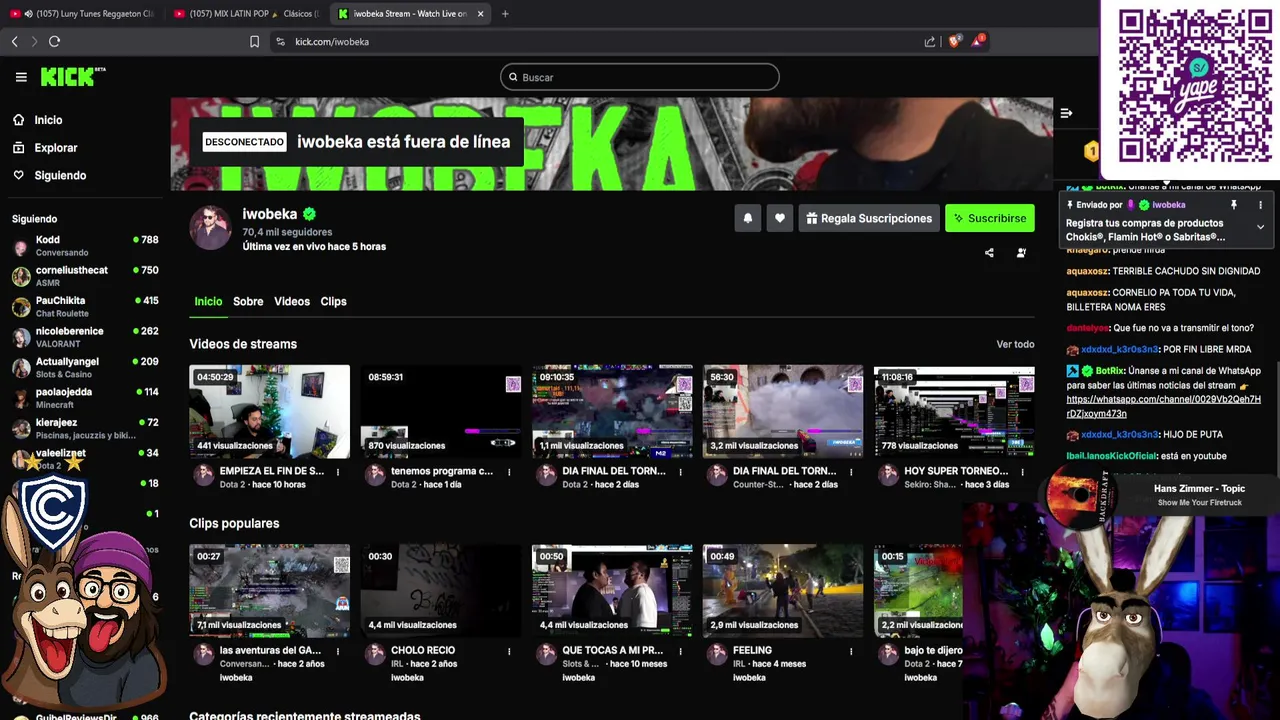The height and width of the screenshot is (720, 1280).
Task: Open a new browser tab with plus
Action: [x=505, y=14]
